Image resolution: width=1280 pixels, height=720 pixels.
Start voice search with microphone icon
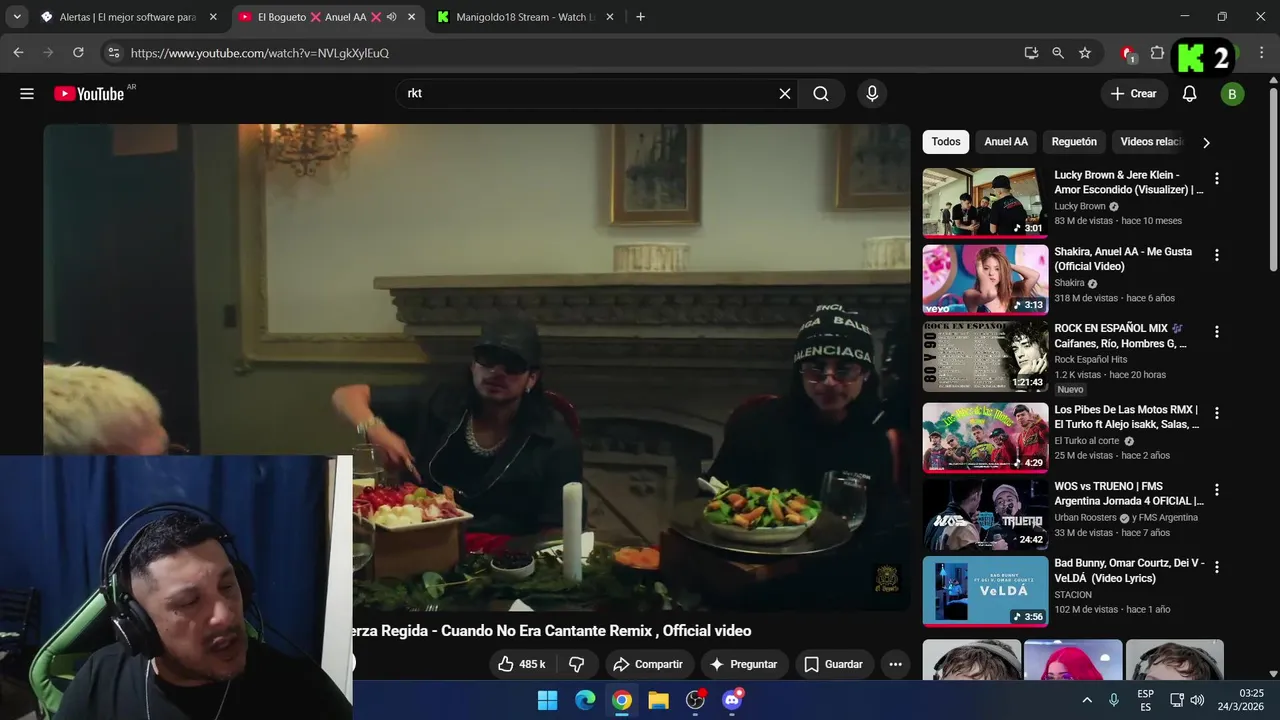coord(872,94)
